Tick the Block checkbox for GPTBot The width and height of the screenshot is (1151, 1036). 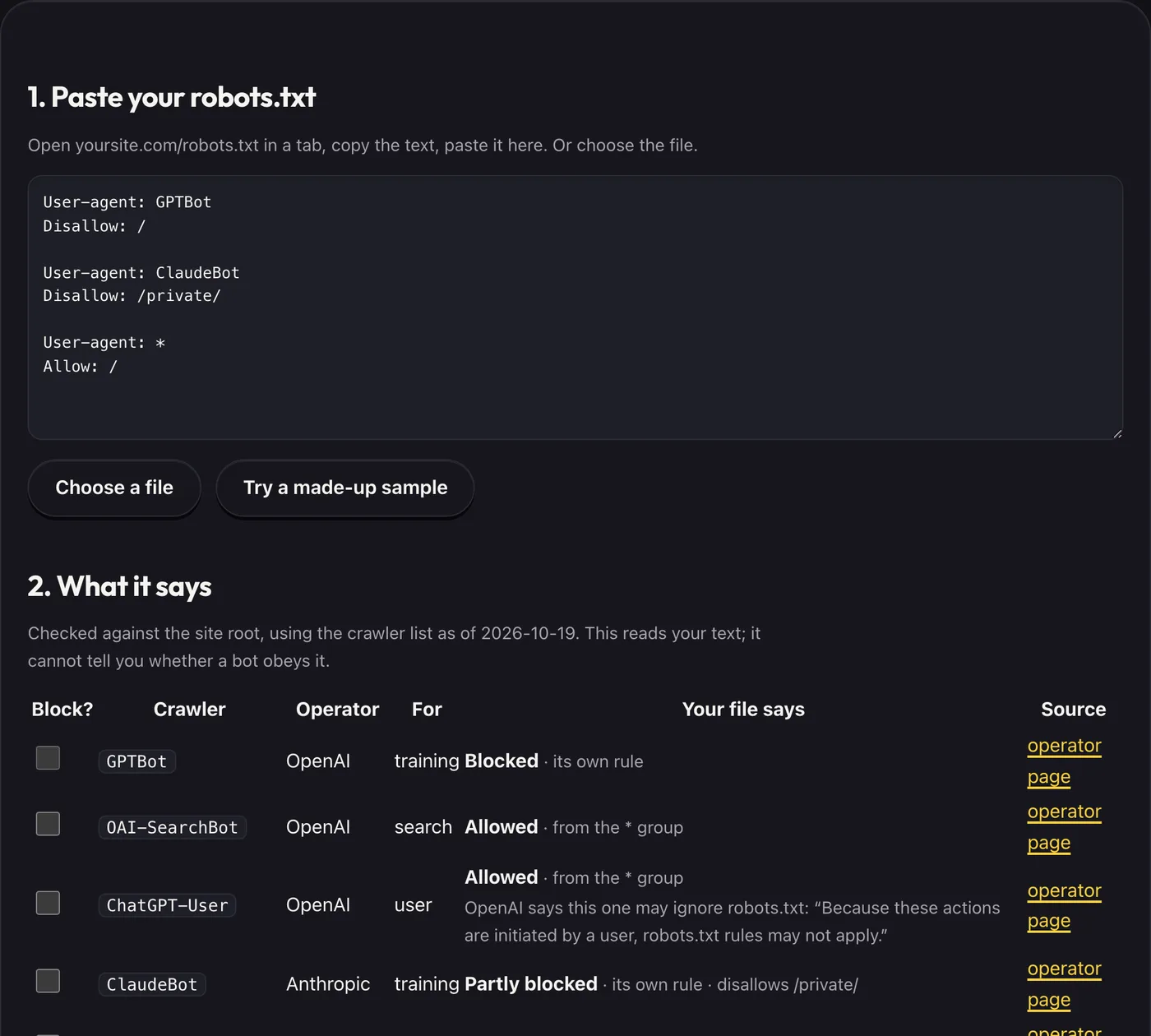coord(48,757)
